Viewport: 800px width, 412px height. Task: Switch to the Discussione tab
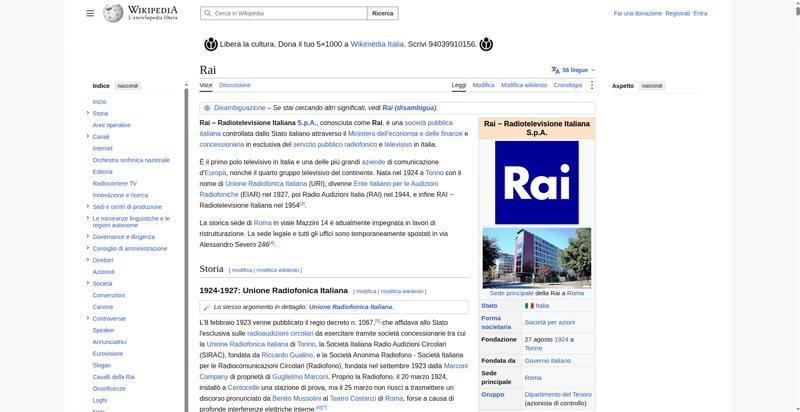(x=235, y=85)
